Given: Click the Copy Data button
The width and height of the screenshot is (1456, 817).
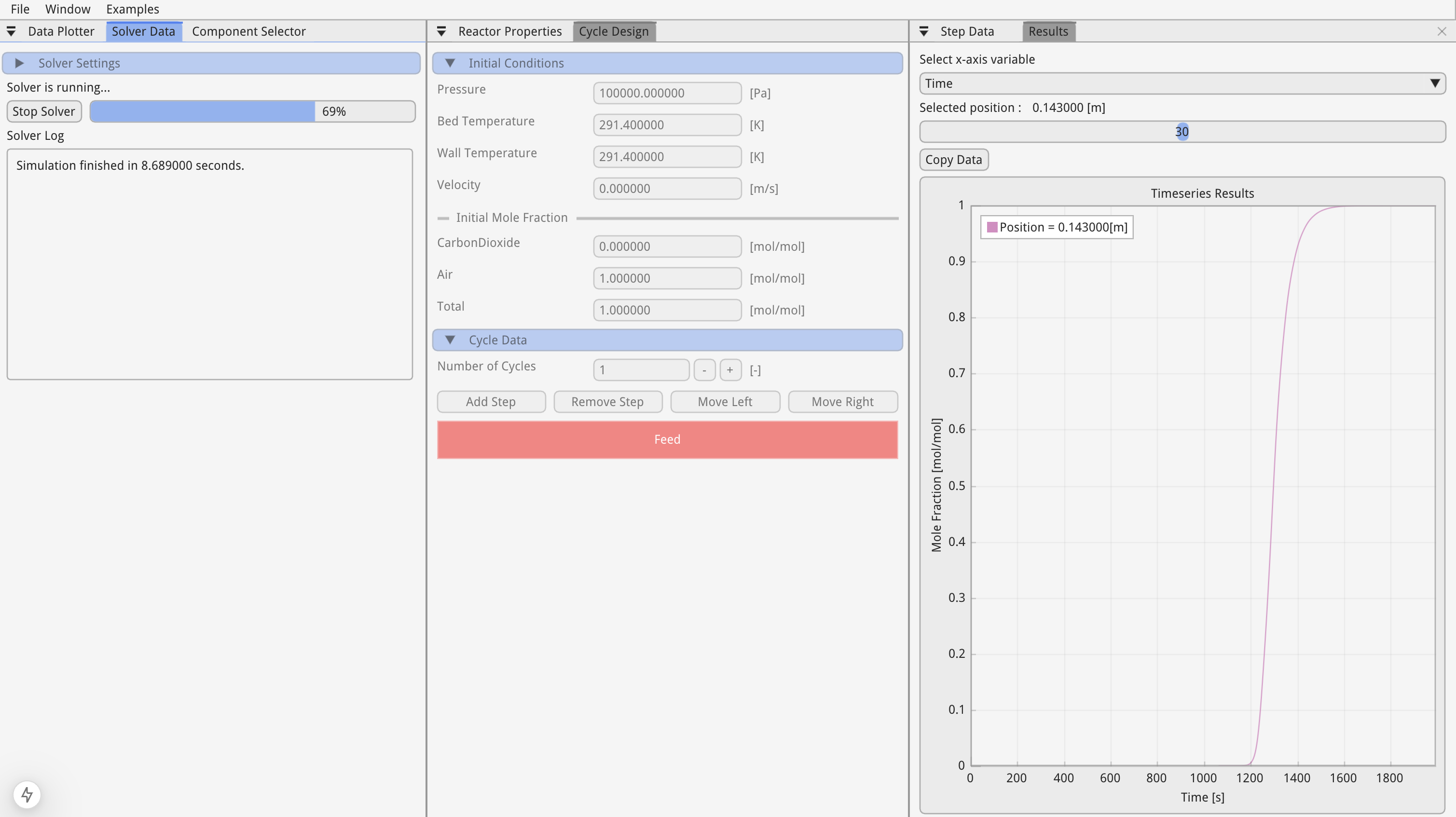Looking at the screenshot, I should [x=953, y=160].
